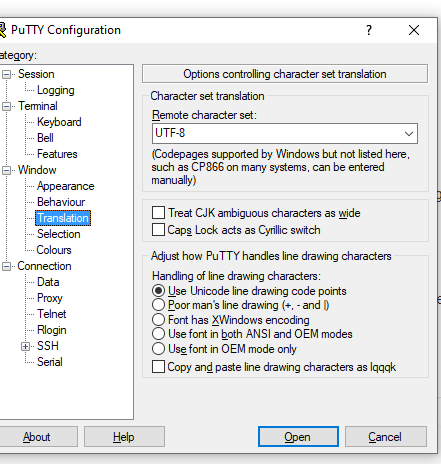Click the PuTTY icon in the title bar
The height and width of the screenshot is (464, 441).
click(2, 30)
